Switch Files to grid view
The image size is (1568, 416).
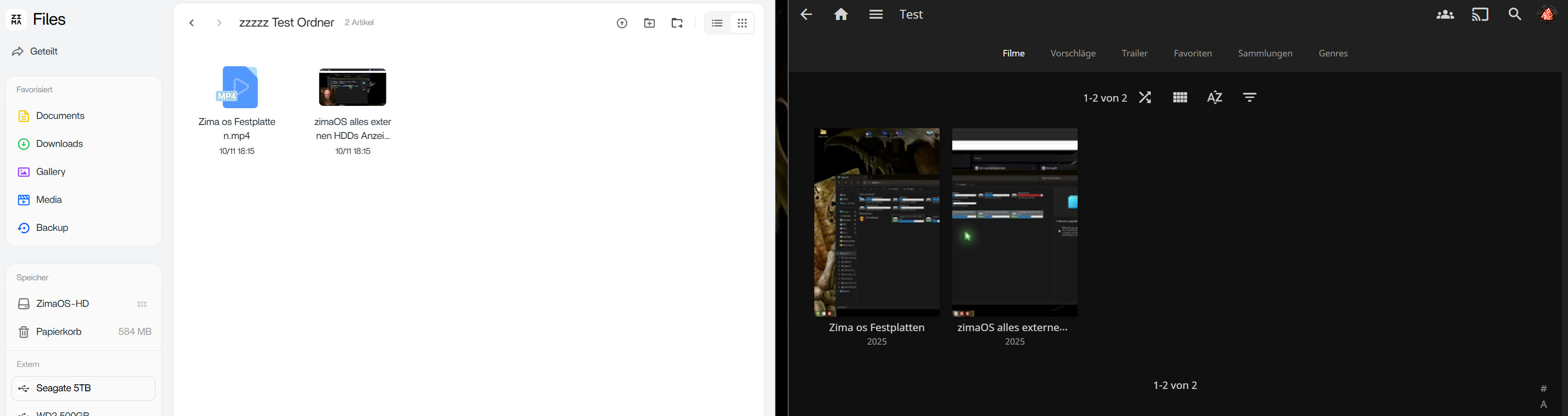pos(743,24)
